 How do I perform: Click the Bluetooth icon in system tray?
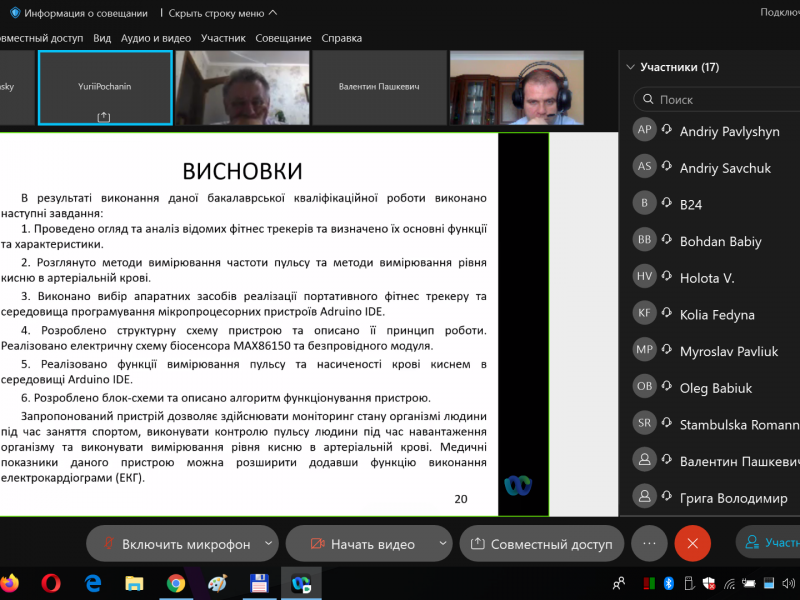pyautogui.click(x=669, y=583)
